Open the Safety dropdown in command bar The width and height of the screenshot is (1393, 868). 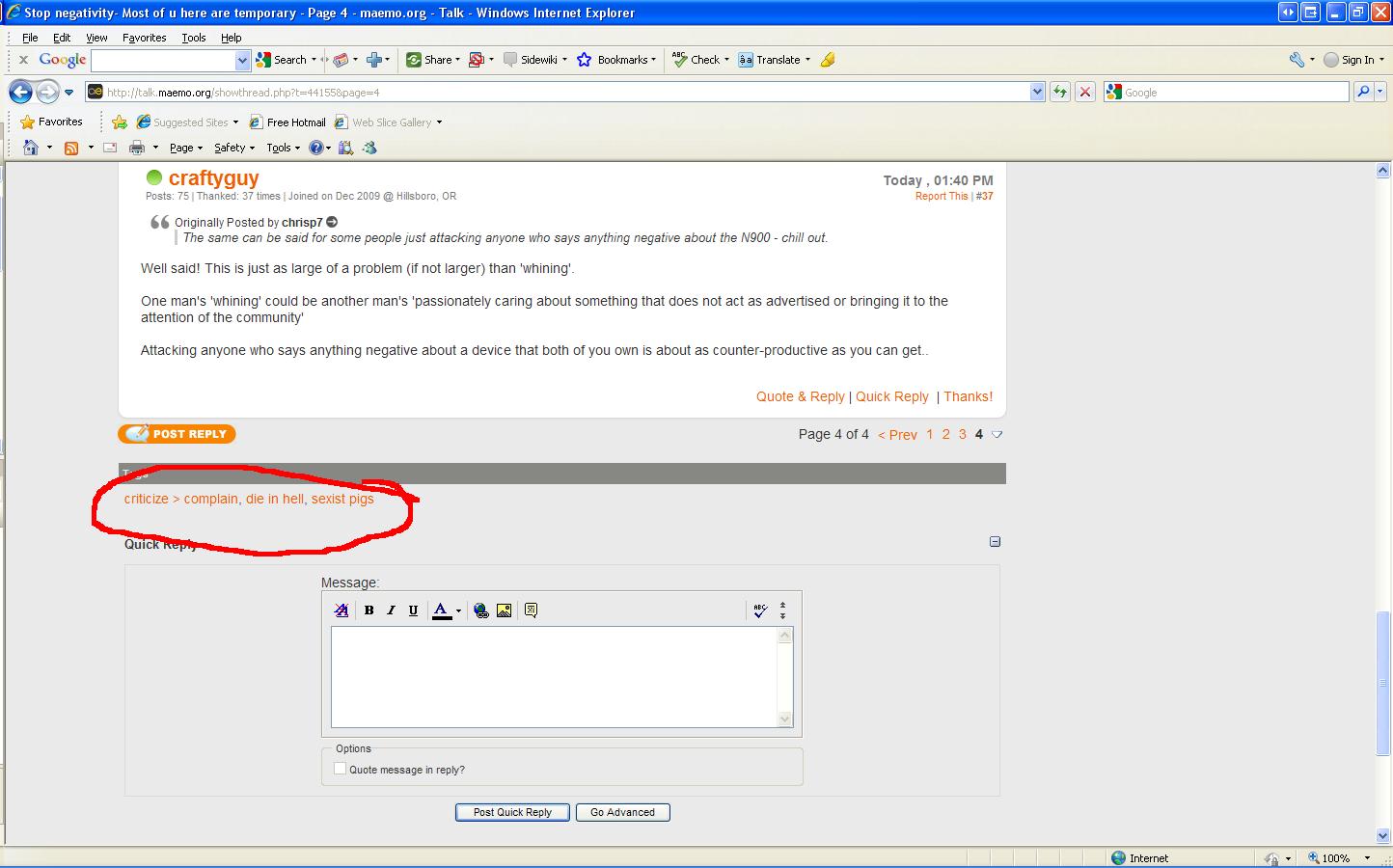(x=234, y=148)
